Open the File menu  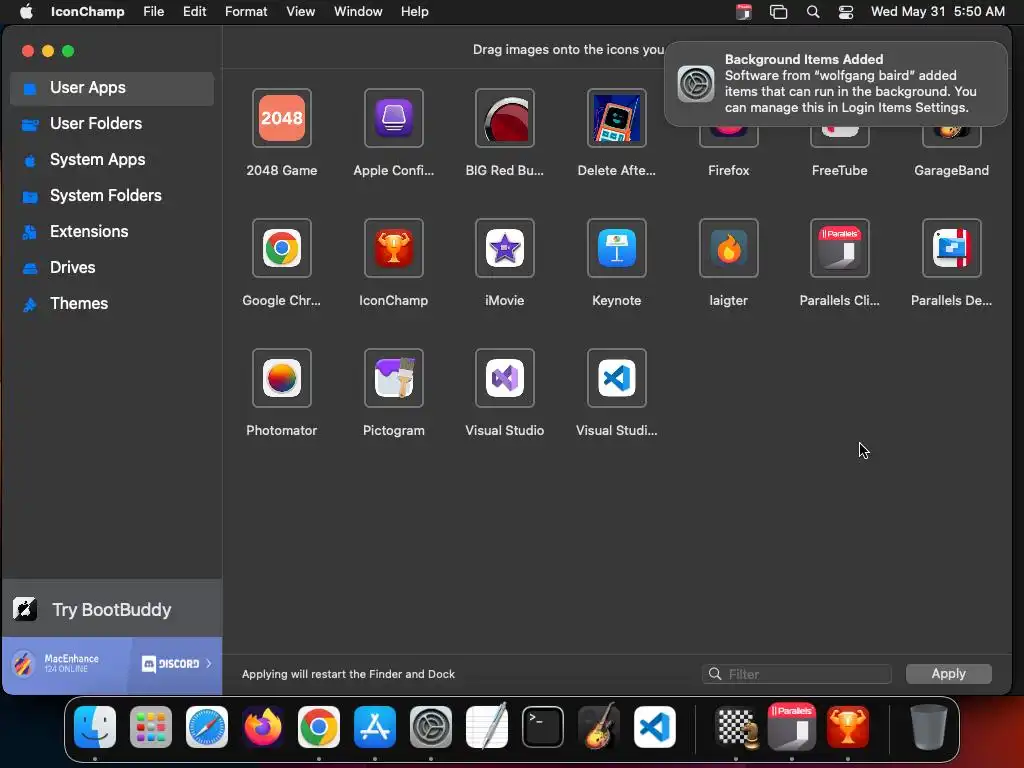[x=153, y=12]
